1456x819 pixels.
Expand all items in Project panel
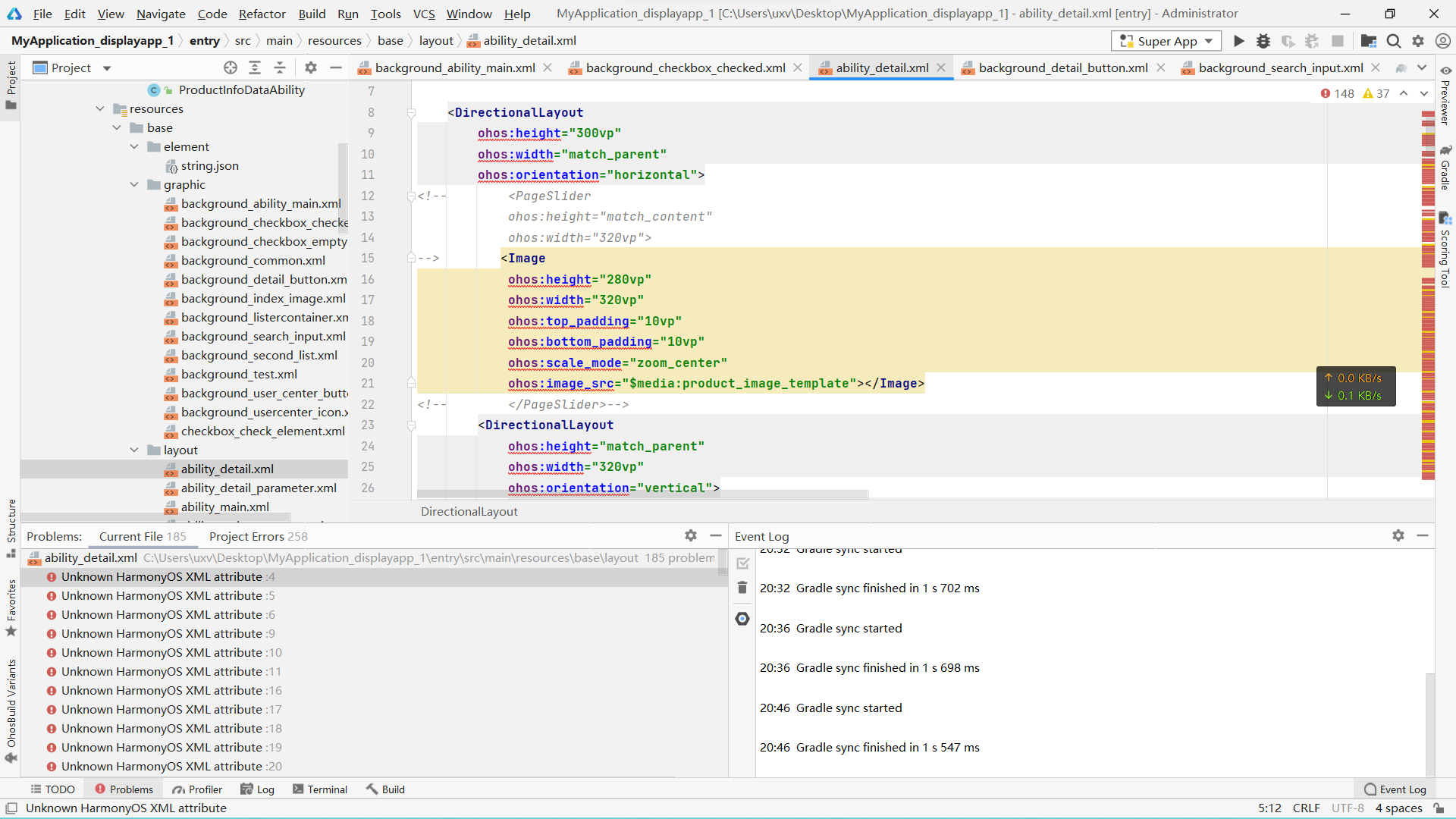(255, 67)
